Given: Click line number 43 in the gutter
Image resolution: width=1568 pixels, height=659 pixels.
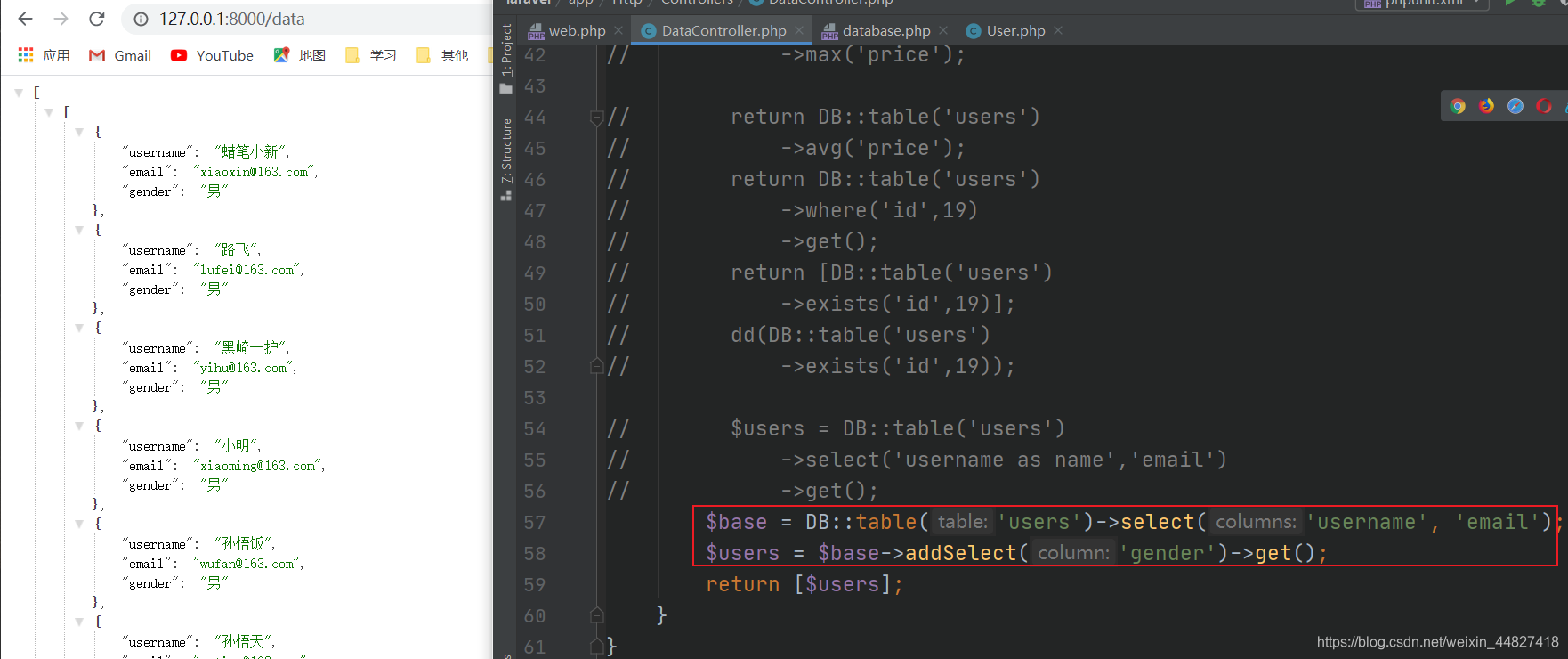Looking at the screenshot, I should (x=535, y=86).
